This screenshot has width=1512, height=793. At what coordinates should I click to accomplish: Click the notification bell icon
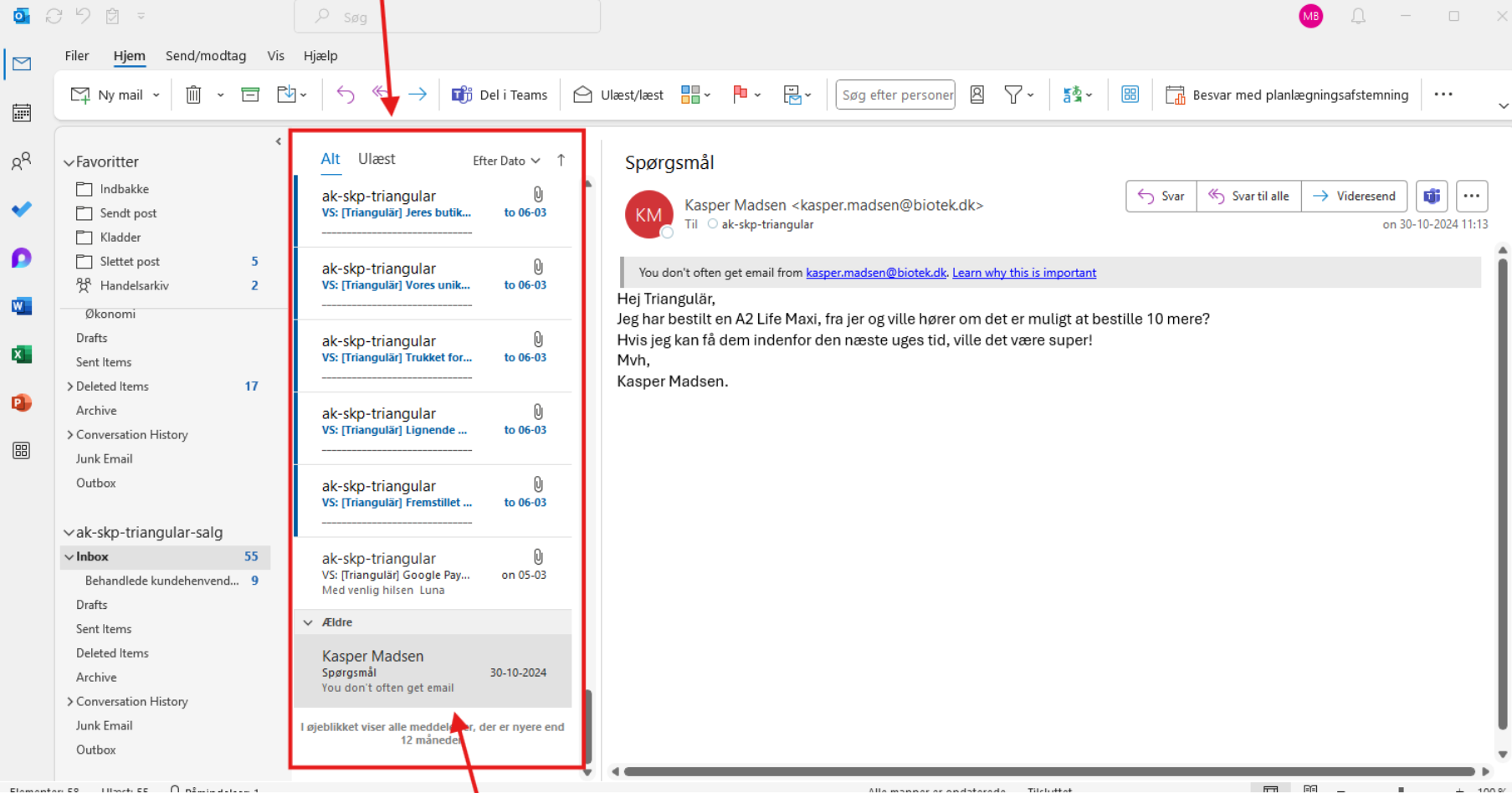(x=1358, y=17)
